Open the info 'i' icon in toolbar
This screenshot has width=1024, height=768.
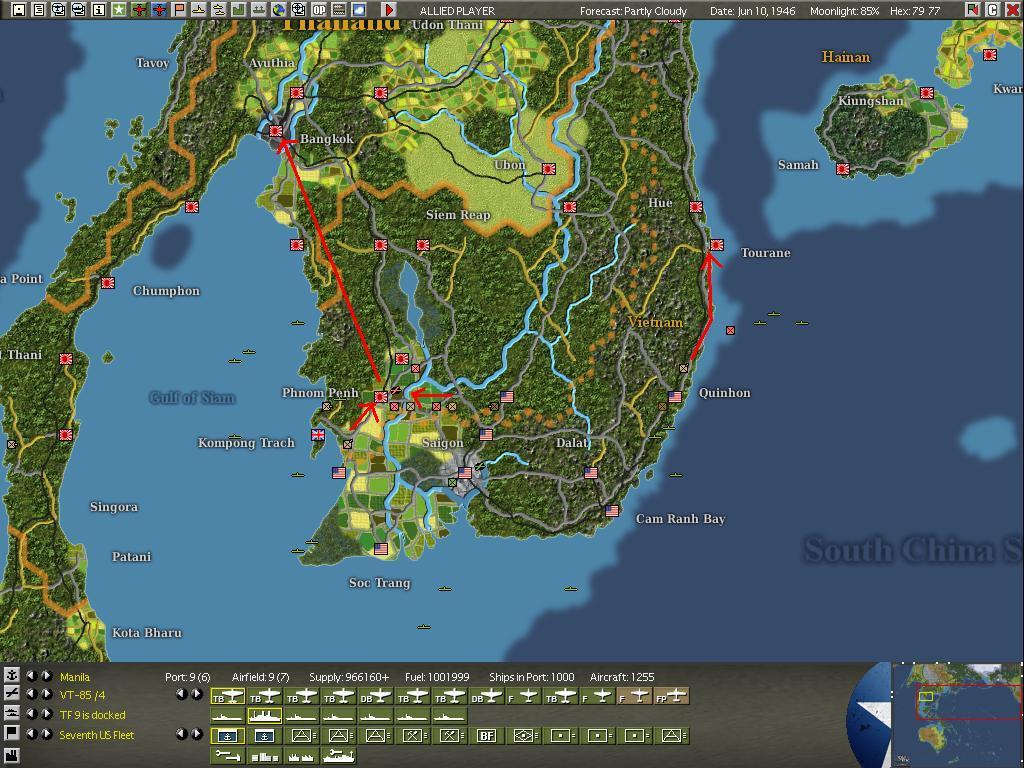99,10
